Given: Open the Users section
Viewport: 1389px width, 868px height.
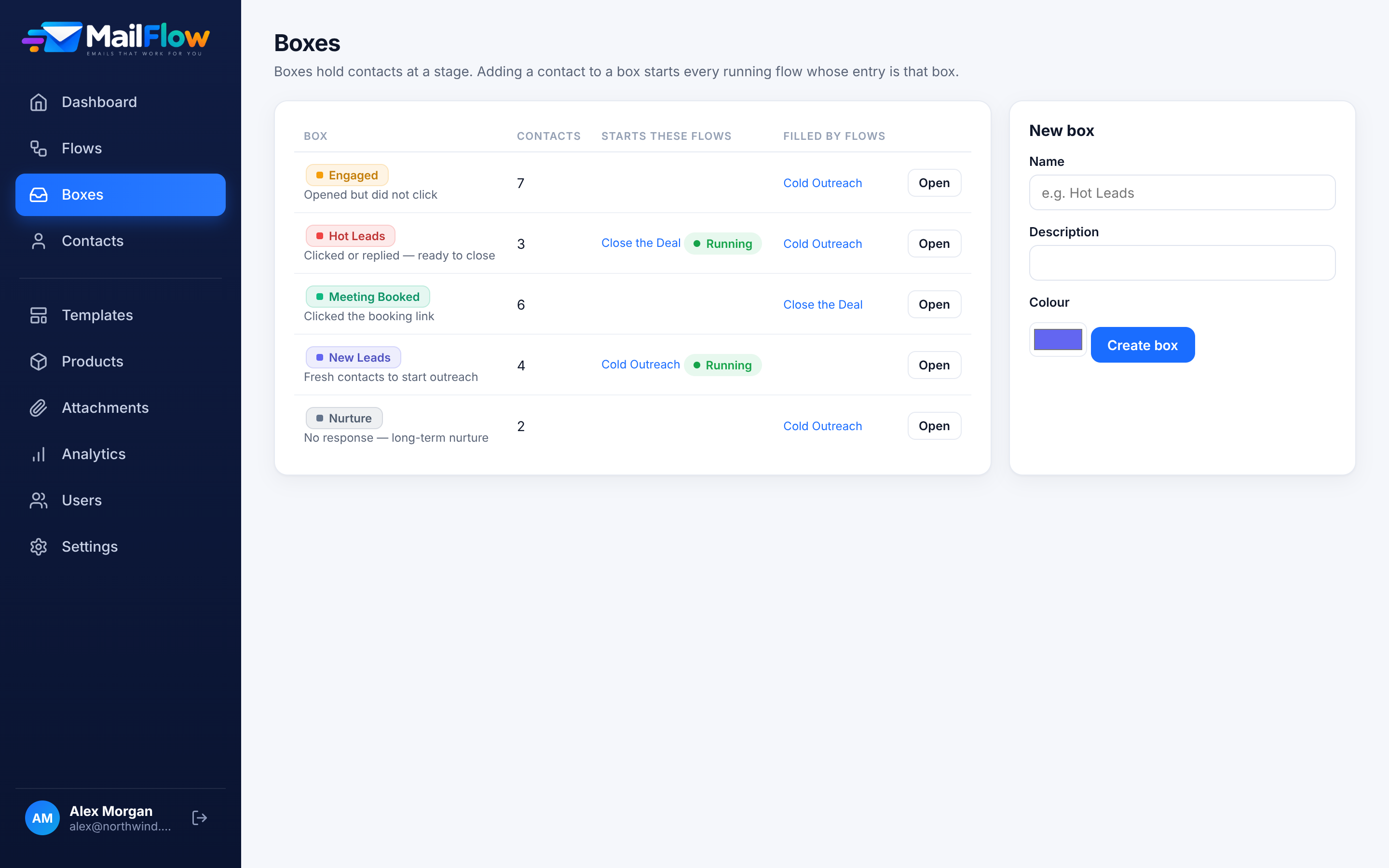Looking at the screenshot, I should [121, 501].
